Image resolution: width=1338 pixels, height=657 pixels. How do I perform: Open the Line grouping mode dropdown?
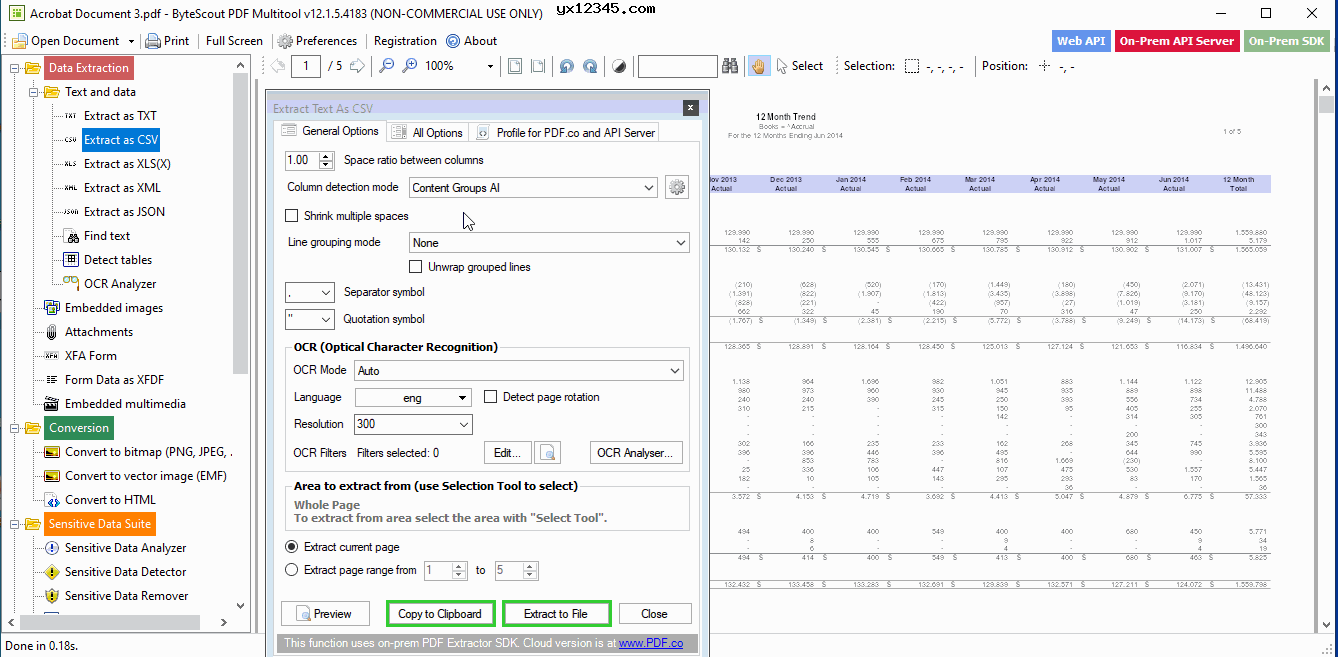tap(550, 243)
